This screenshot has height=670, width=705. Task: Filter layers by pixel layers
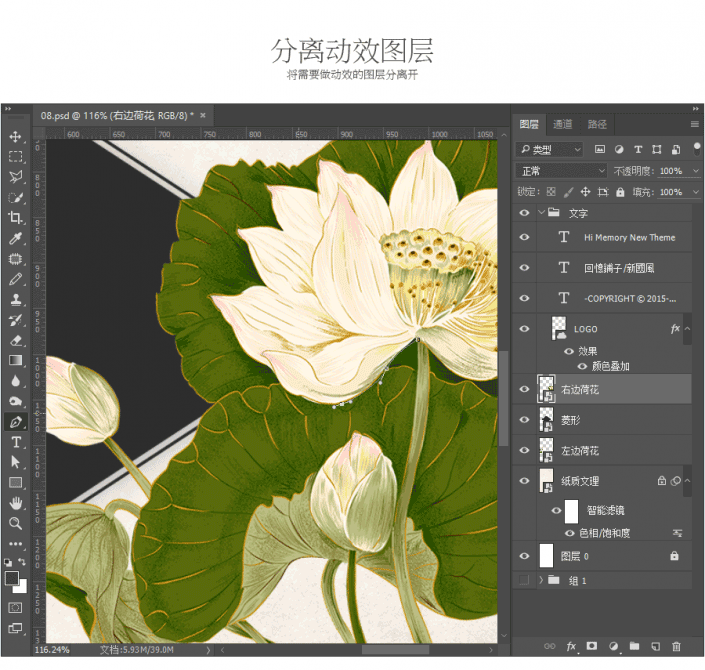[x=600, y=149]
